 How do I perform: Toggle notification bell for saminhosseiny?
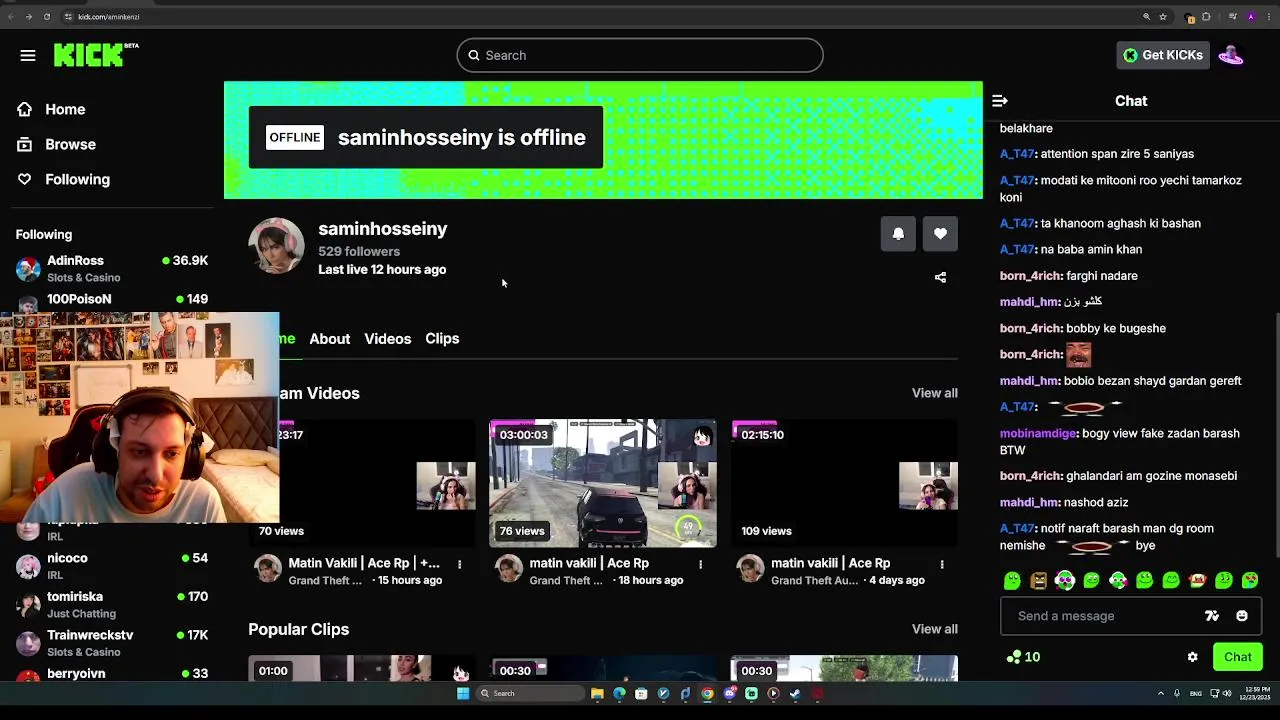[x=898, y=234]
